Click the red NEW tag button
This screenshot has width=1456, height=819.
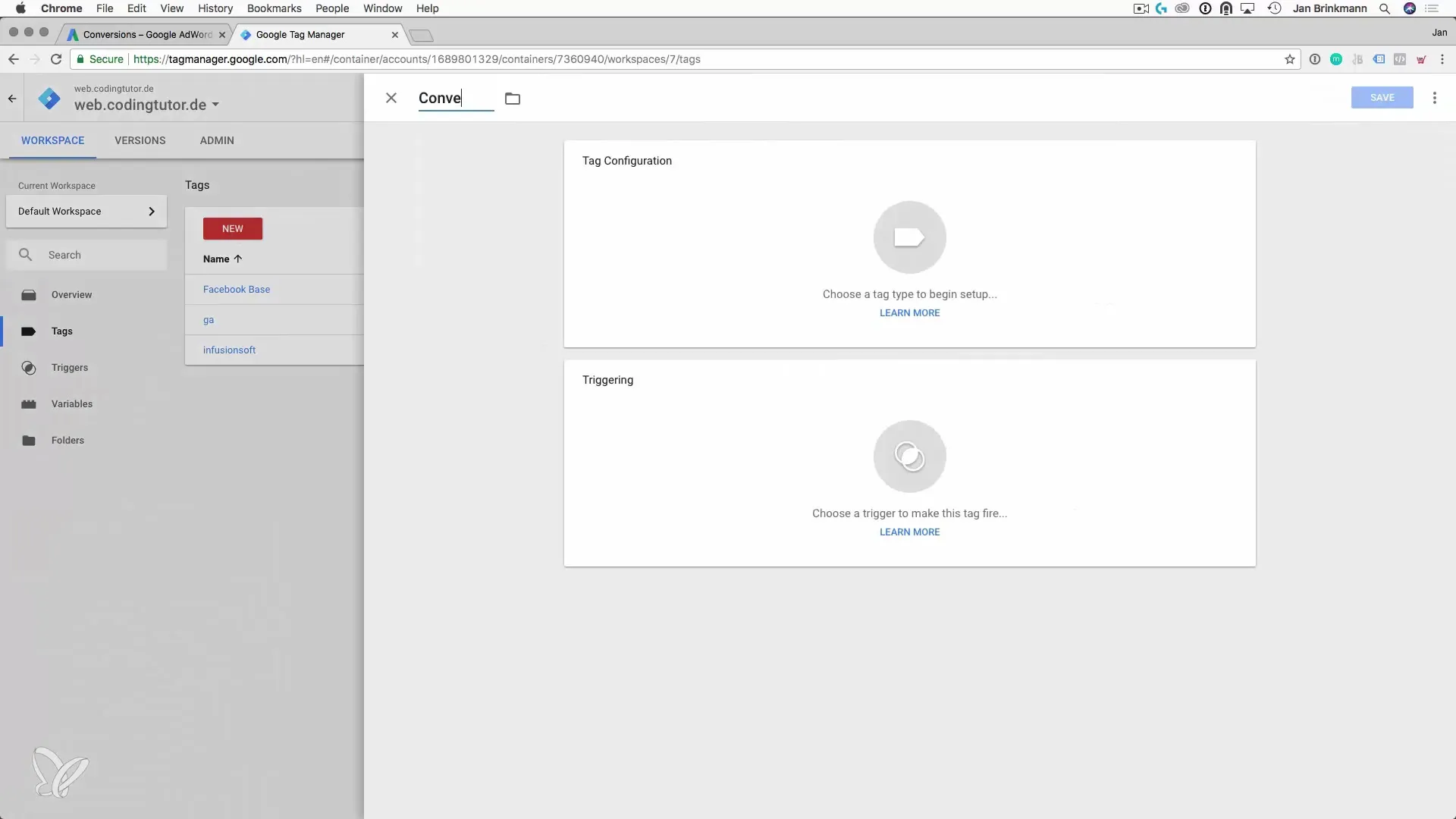[232, 229]
